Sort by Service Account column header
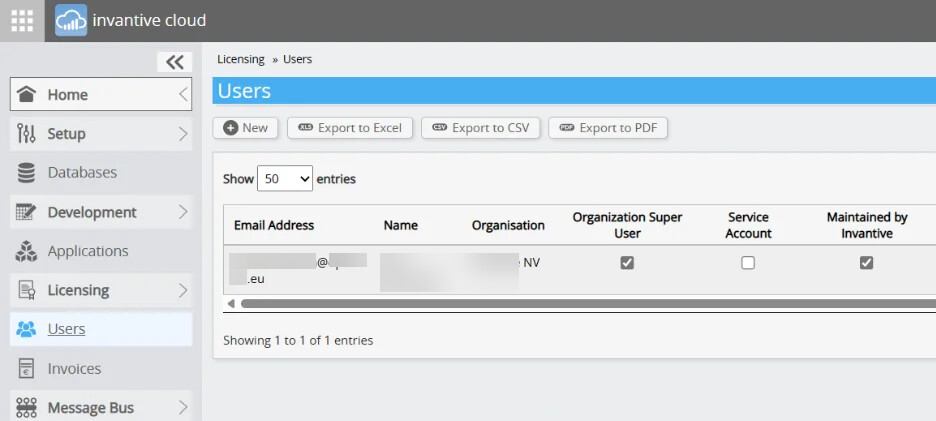Viewport: 936px width, 421px height. (748, 225)
